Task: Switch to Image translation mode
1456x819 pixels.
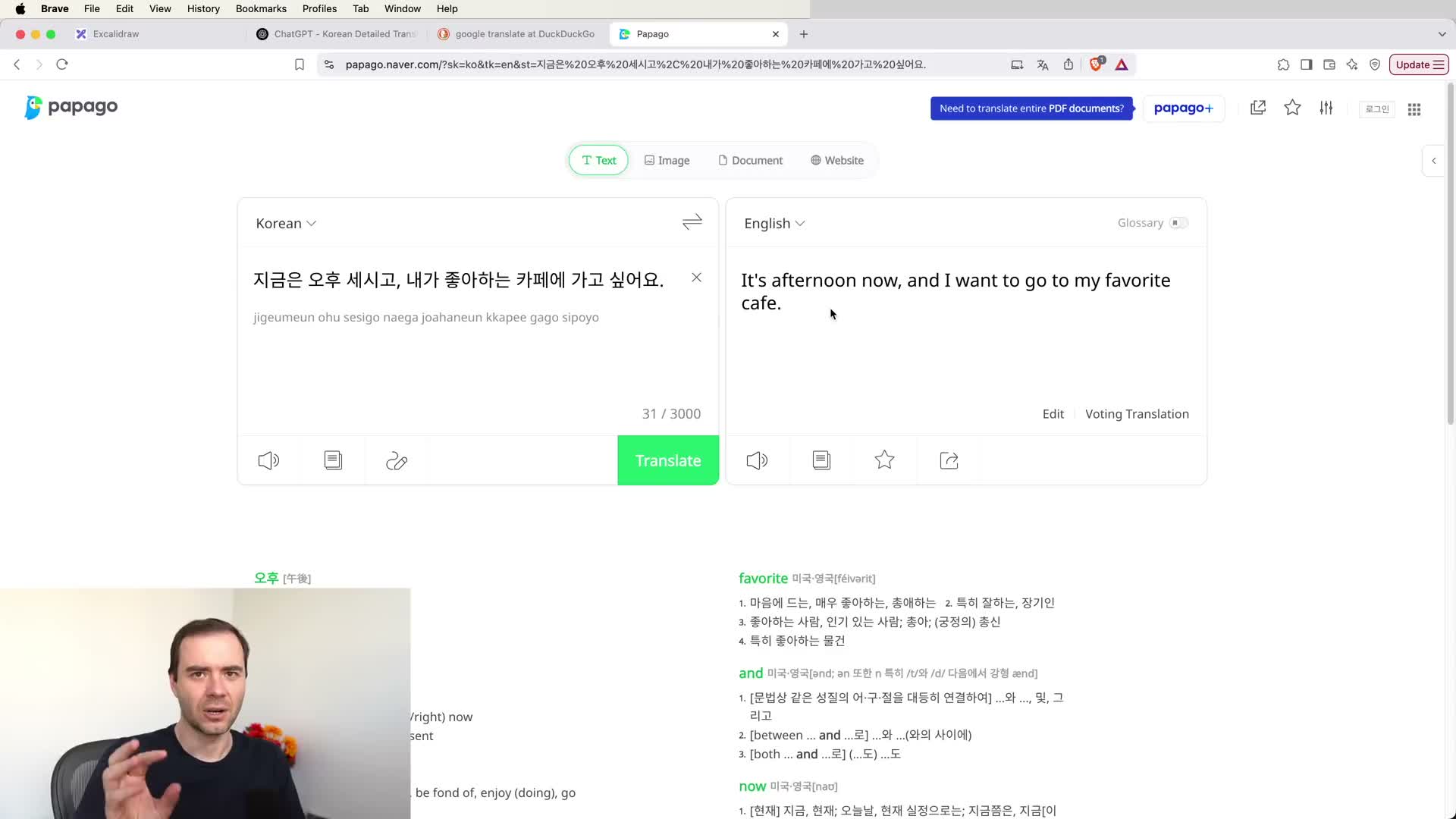Action: coord(667,160)
